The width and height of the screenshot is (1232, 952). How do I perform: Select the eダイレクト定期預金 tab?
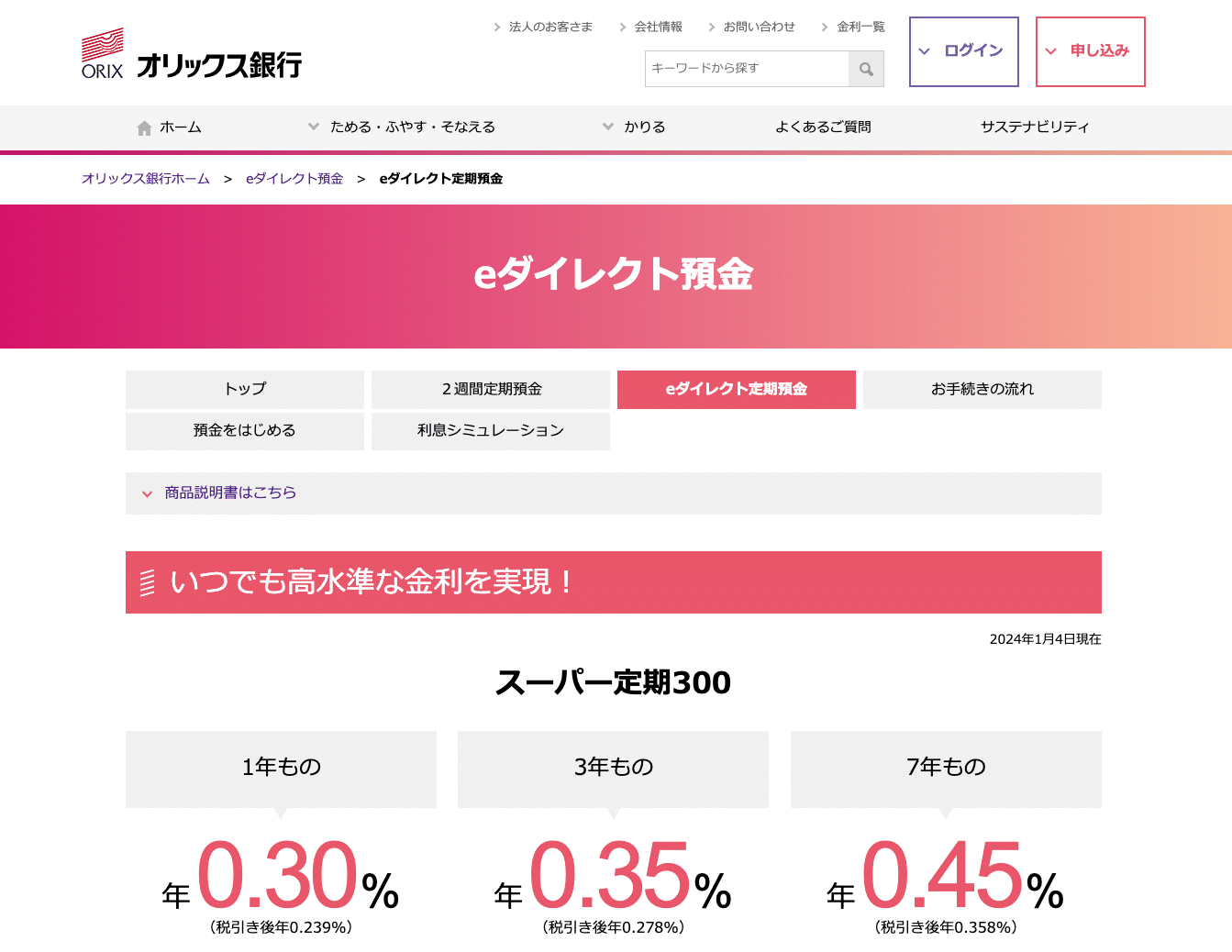[x=737, y=390]
